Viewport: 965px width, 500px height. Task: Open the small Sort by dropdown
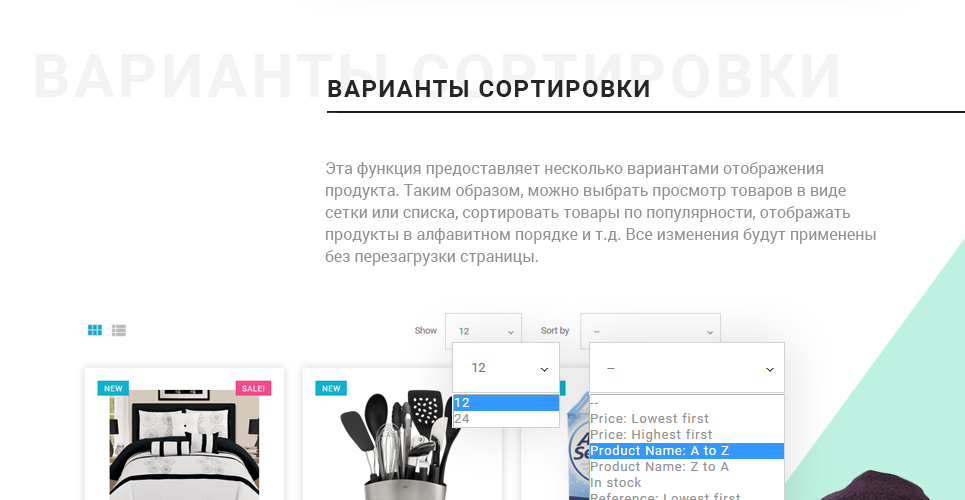tap(650, 330)
